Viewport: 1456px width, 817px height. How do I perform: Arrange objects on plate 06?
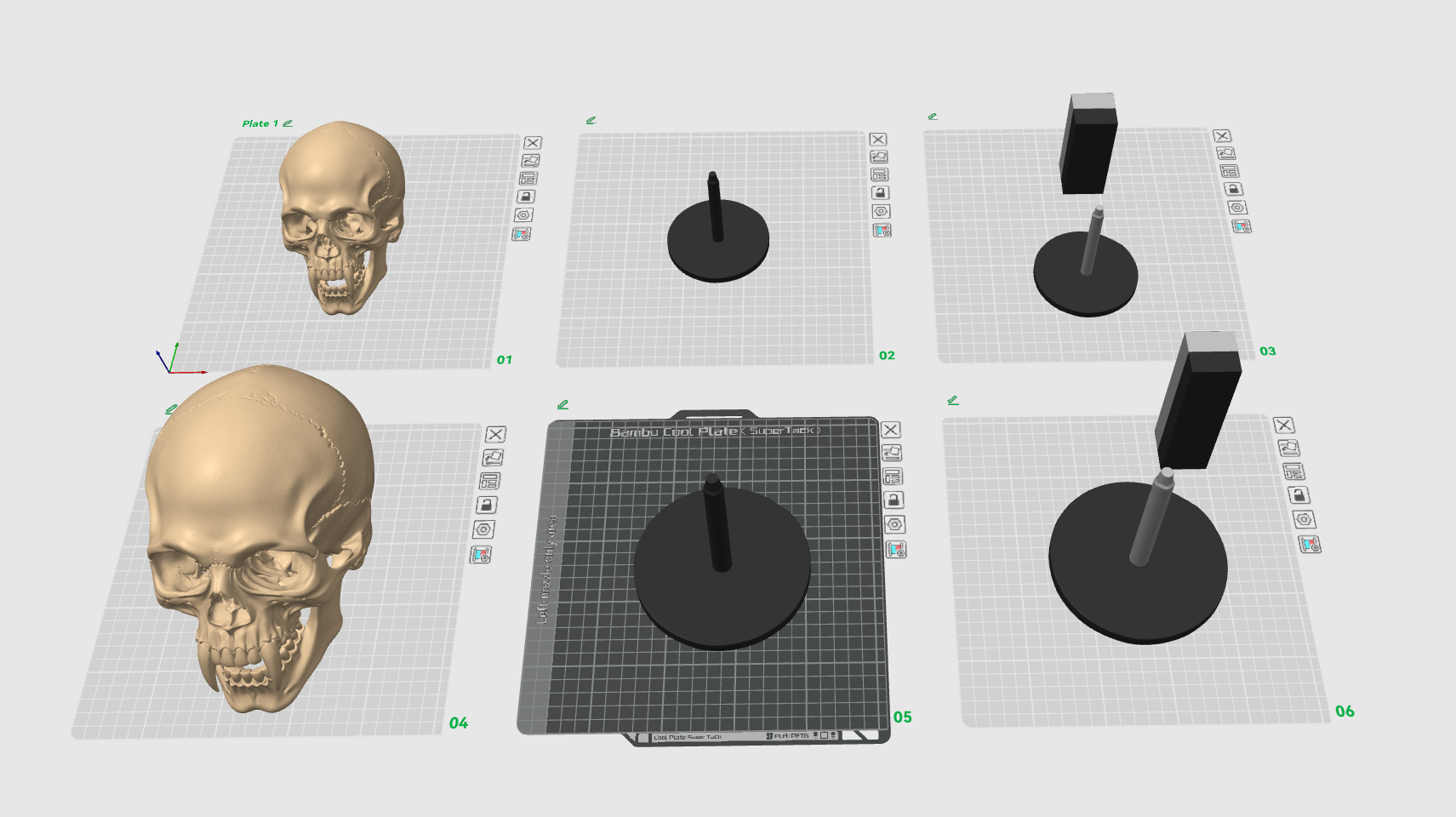1293,471
